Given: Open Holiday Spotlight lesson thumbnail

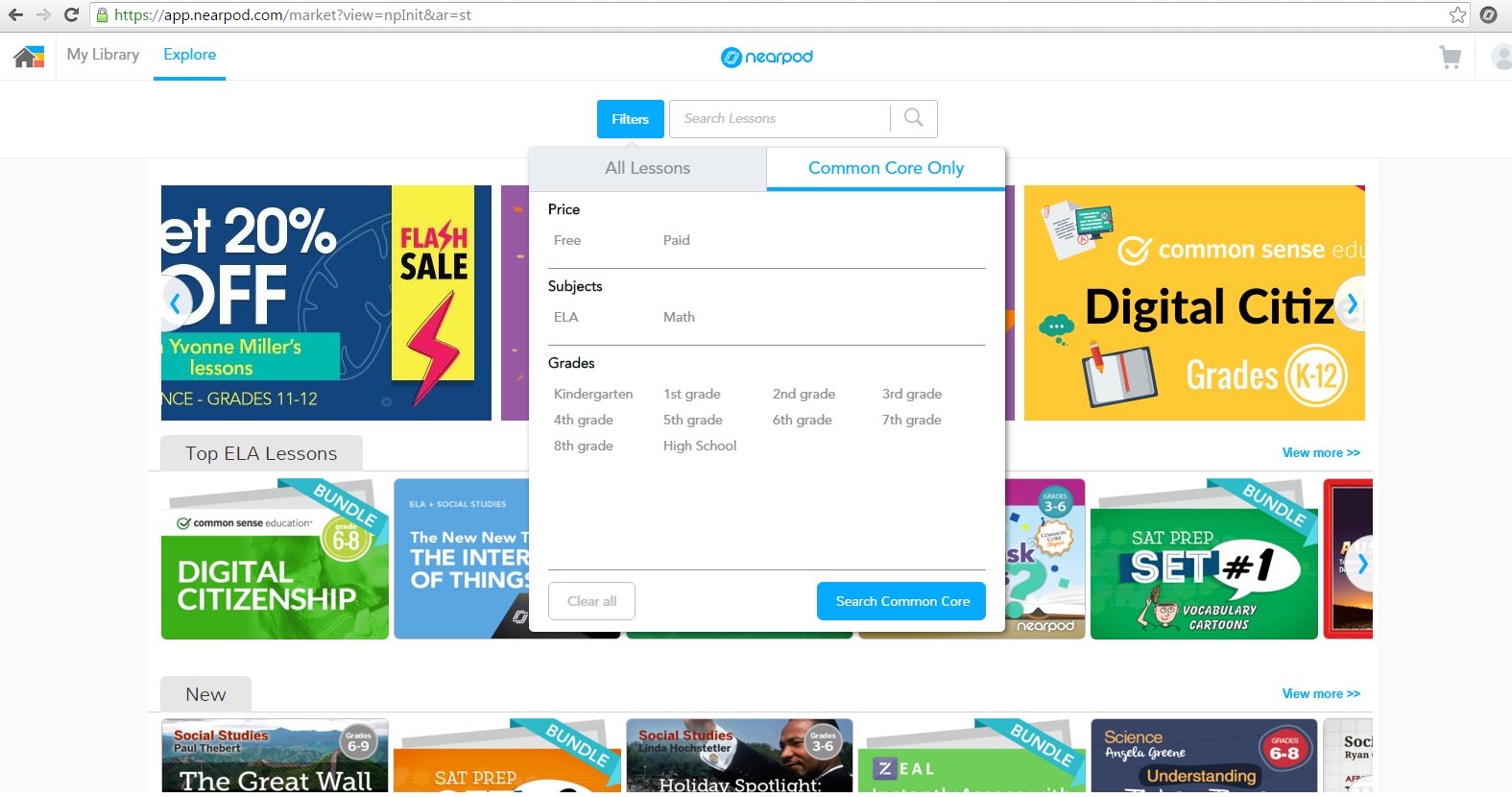Looking at the screenshot, I should tap(739, 756).
